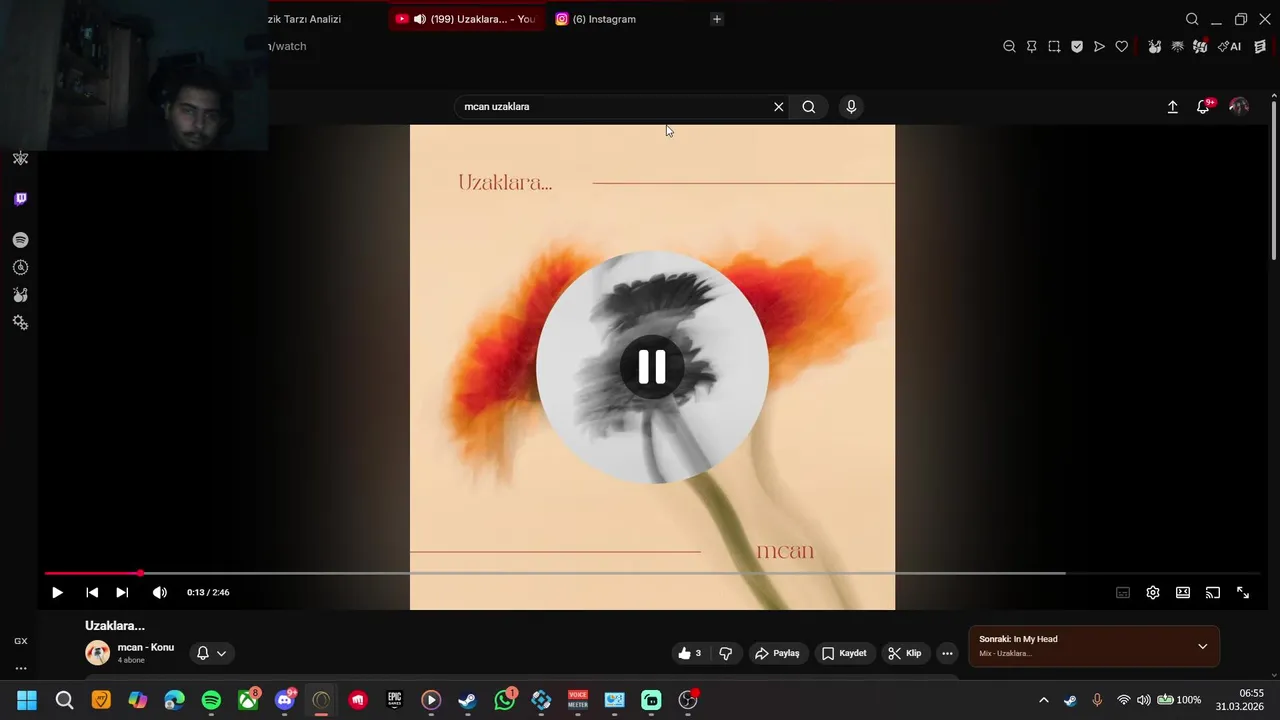Image resolution: width=1280 pixels, height=720 pixels.
Task: Clear the YouTube search text
Action: (x=779, y=107)
